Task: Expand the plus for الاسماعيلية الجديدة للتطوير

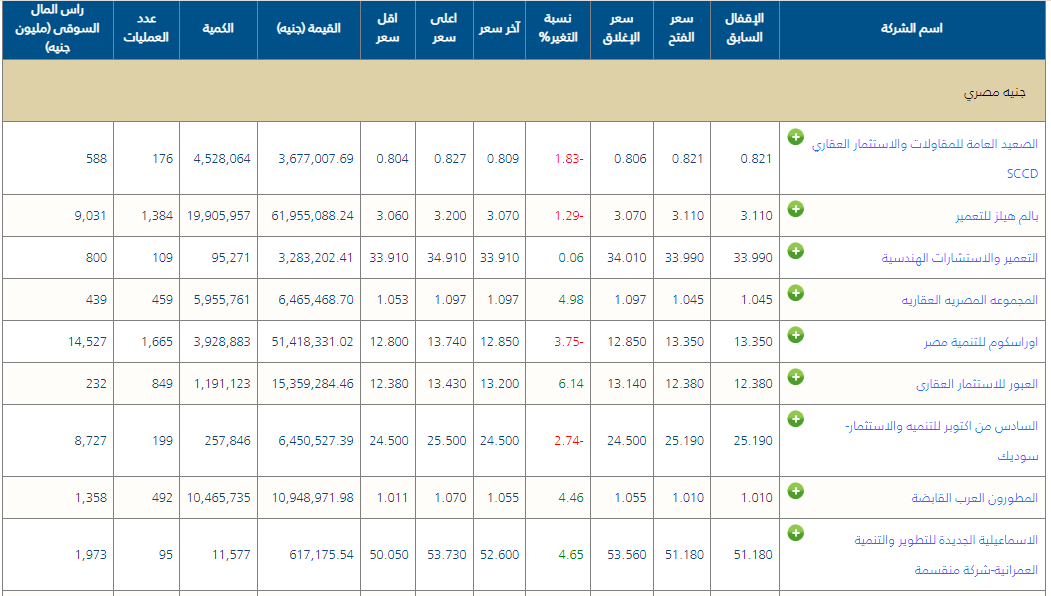Action: (x=795, y=533)
